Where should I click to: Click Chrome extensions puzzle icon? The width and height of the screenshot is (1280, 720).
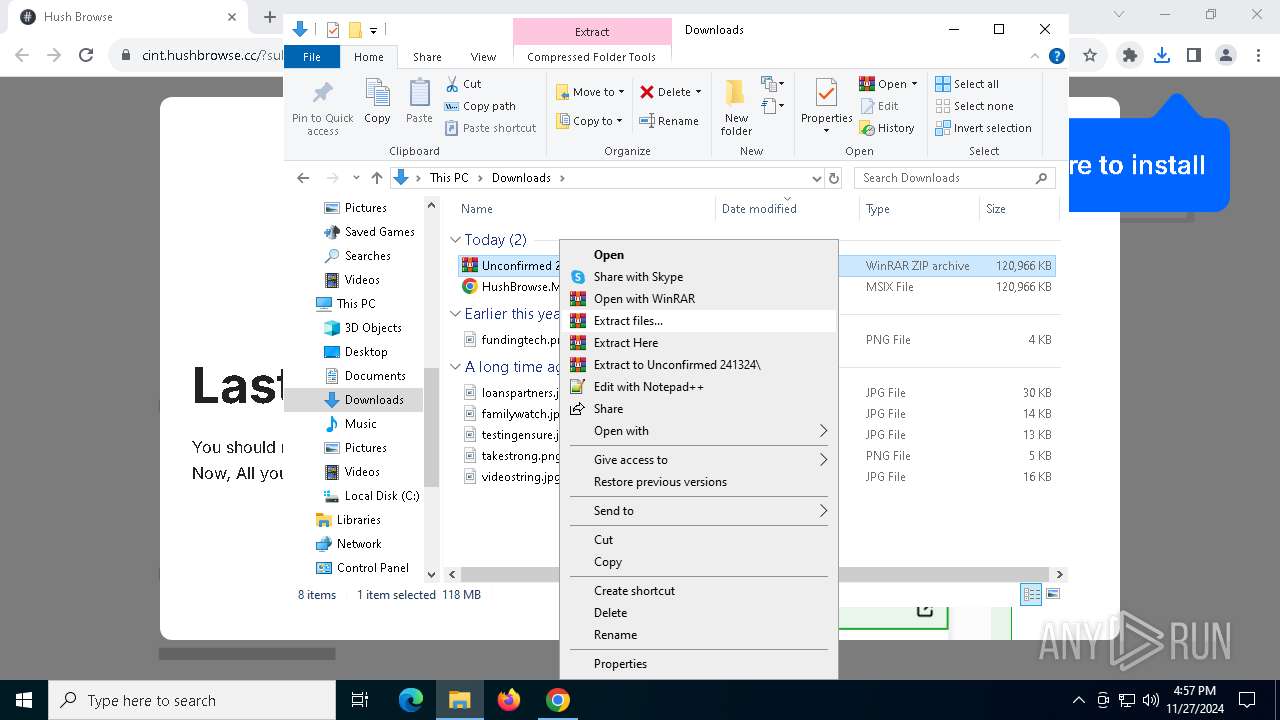click(x=1130, y=56)
